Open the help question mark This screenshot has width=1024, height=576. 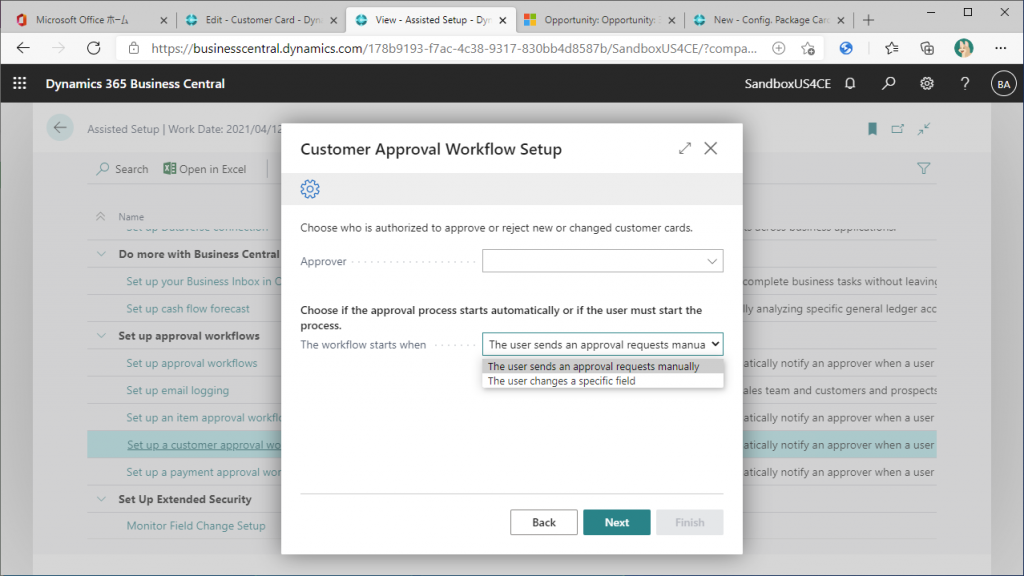(x=965, y=84)
